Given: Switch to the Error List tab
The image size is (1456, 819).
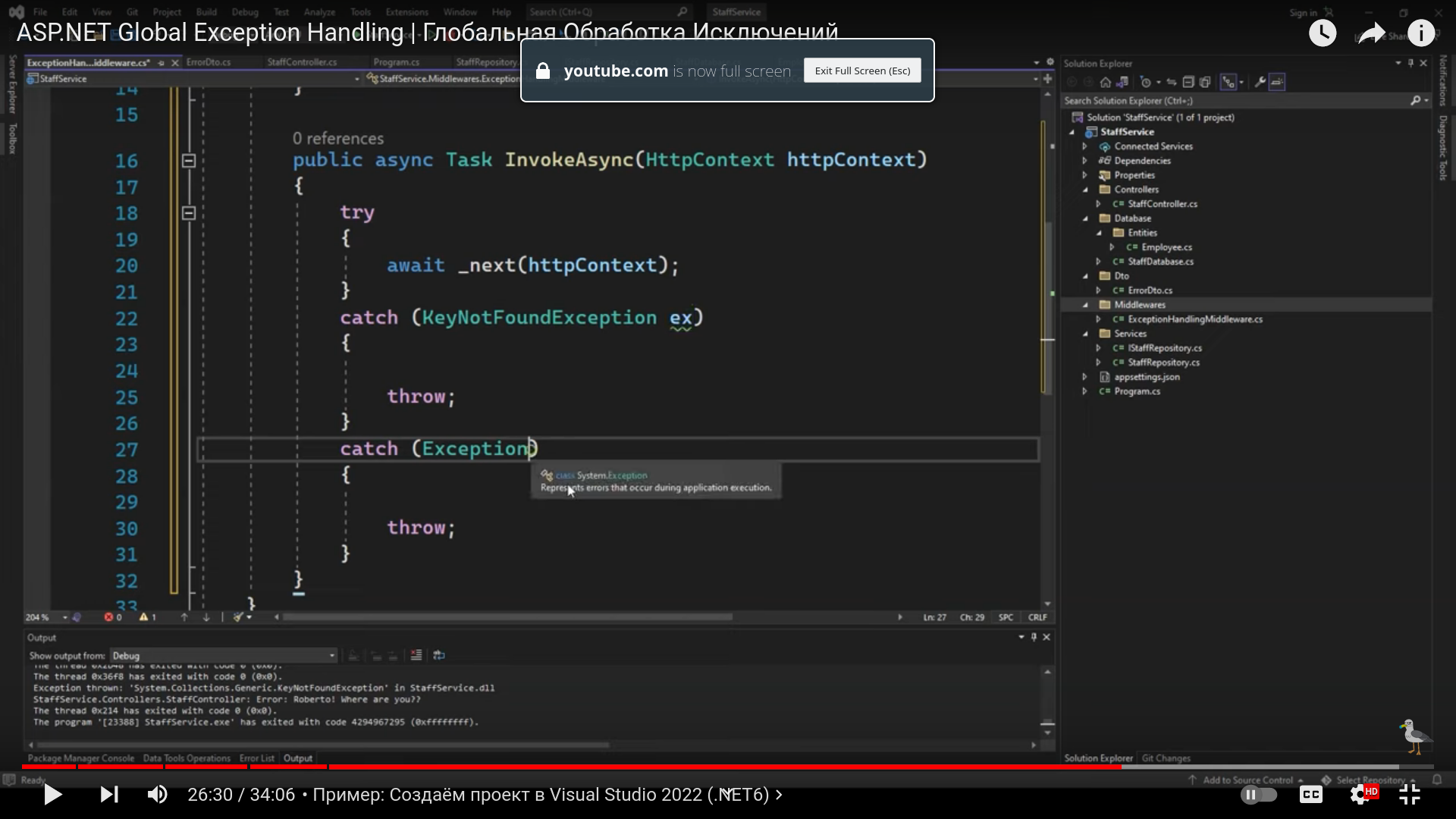Looking at the screenshot, I should (x=256, y=758).
